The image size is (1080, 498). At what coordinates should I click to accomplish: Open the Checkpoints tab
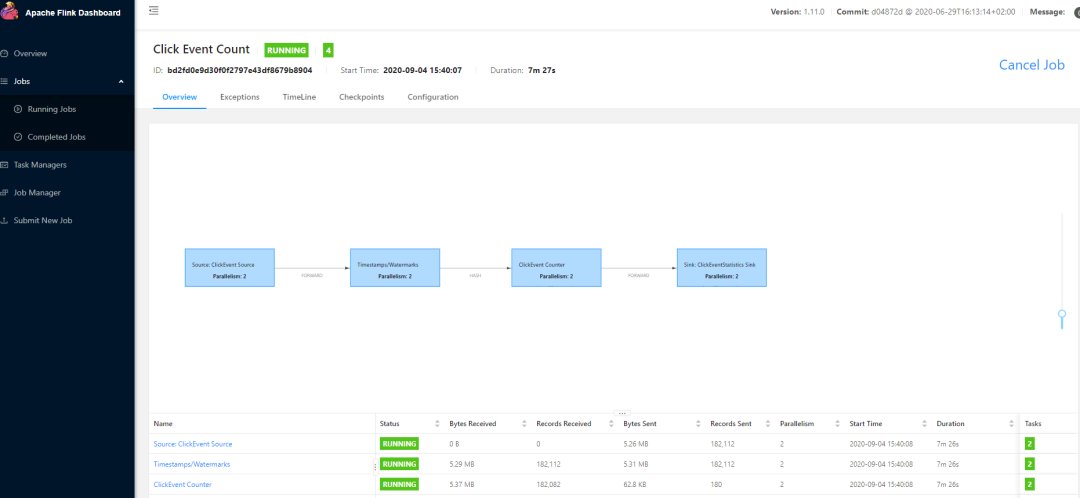point(361,97)
